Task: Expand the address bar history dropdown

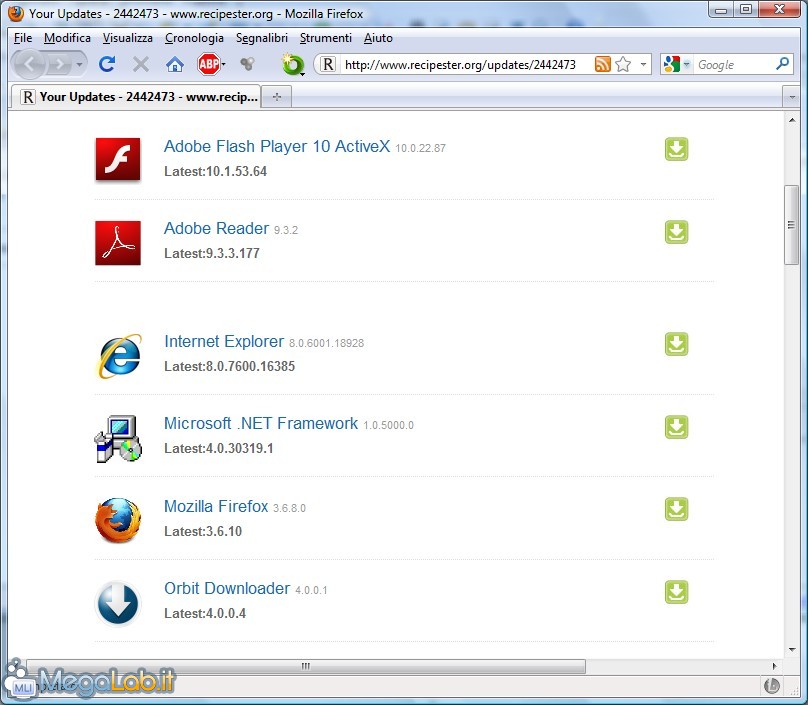Action: pos(643,64)
